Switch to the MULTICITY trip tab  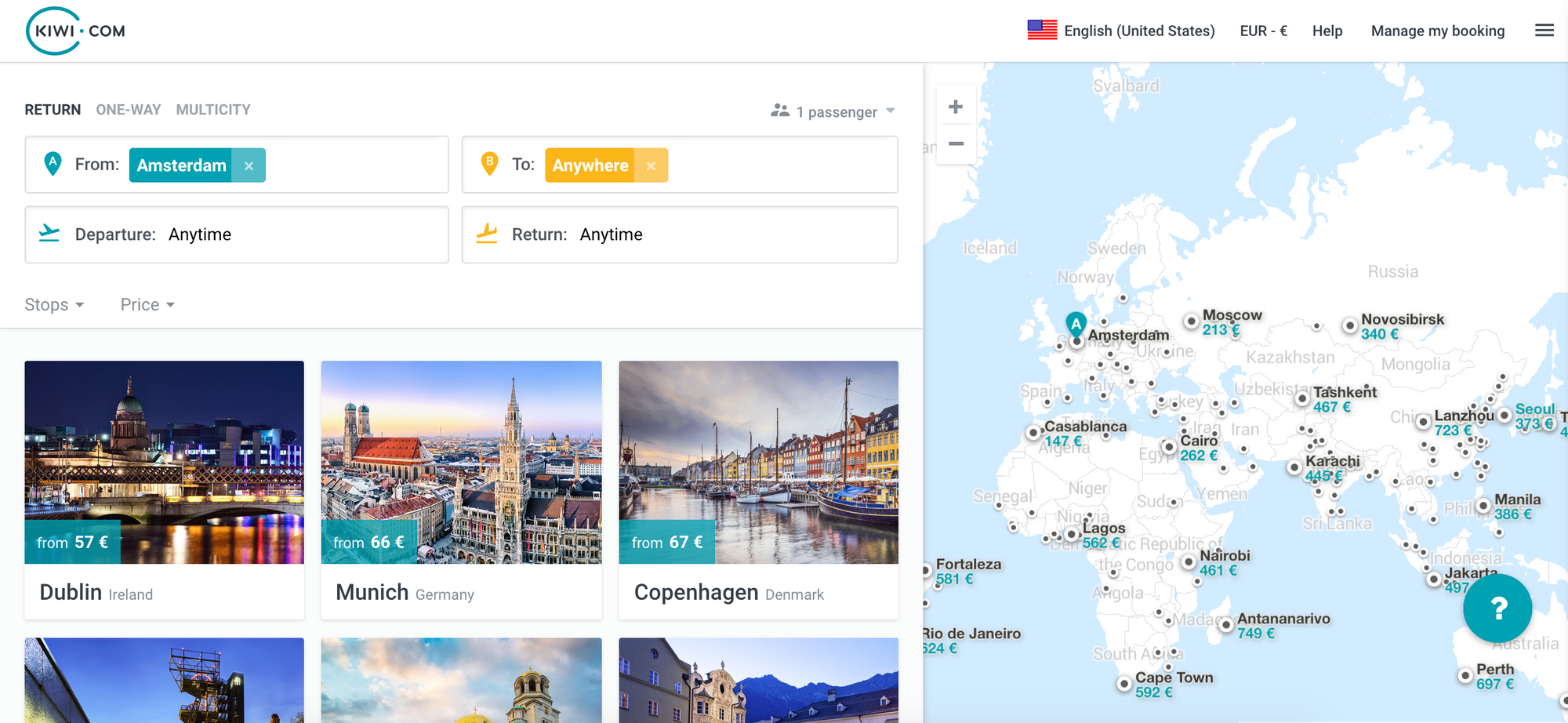point(213,110)
